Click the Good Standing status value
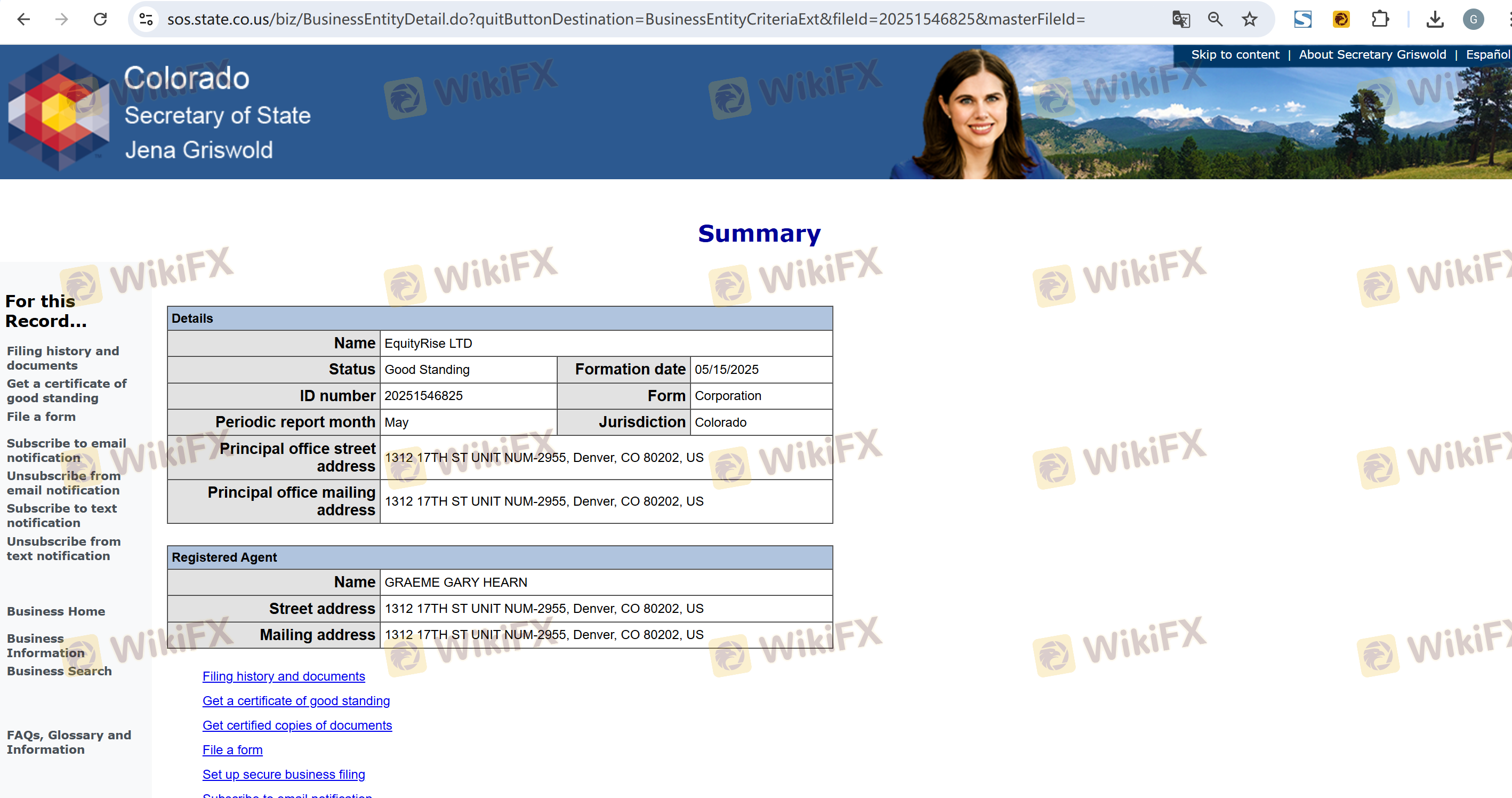This screenshot has width=1512, height=798. coord(427,369)
